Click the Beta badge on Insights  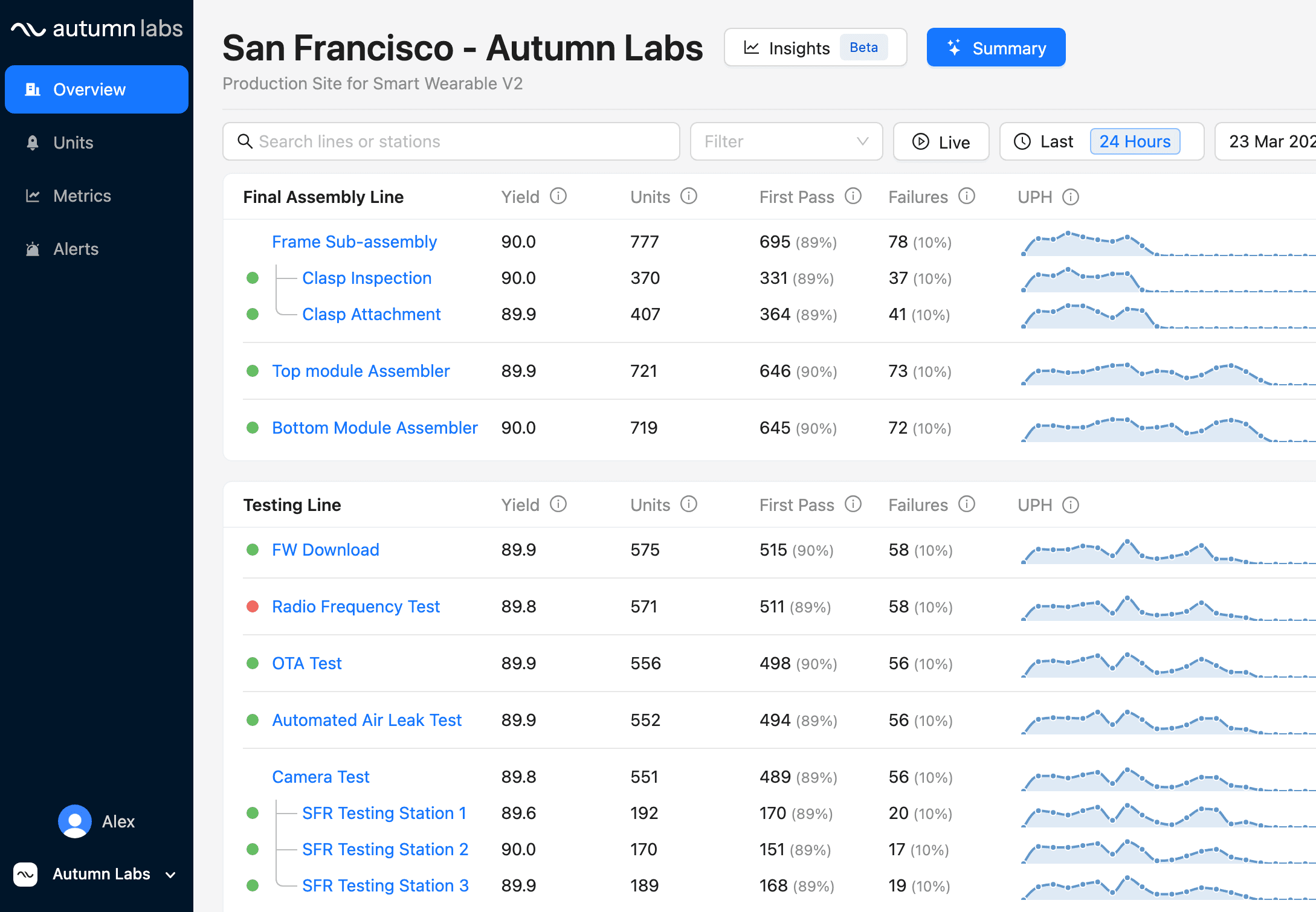pos(863,47)
